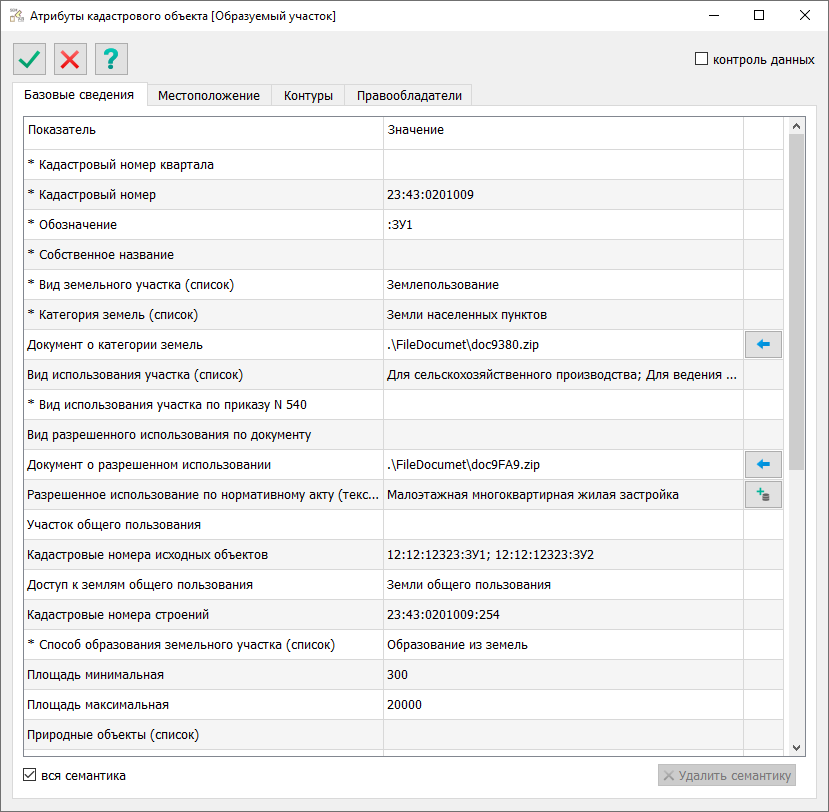Click blue arrow beside doc9380.zip
Screen dimensions: 829x812
(x=763, y=345)
